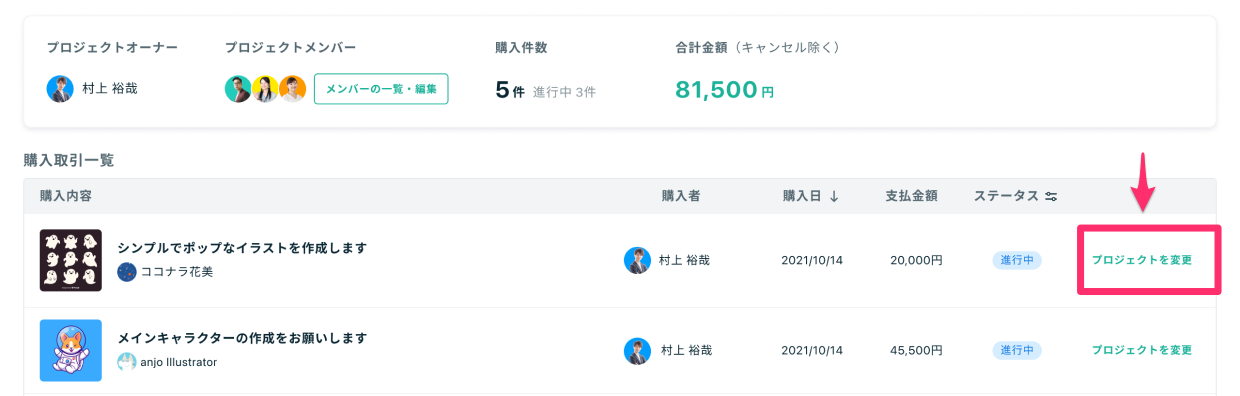
Task: Click プロジェクトを変更 for second purchase
Action: point(1142,351)
